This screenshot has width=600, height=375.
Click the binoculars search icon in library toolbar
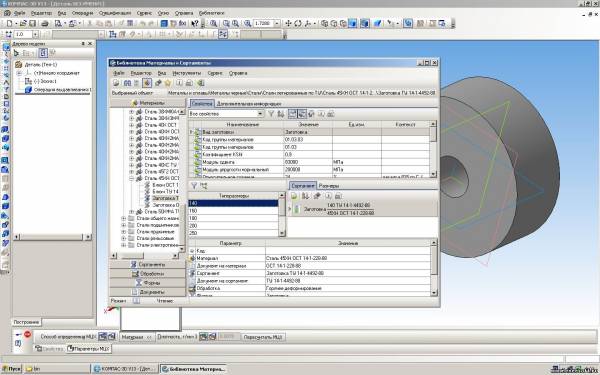(x=127, y=83)
